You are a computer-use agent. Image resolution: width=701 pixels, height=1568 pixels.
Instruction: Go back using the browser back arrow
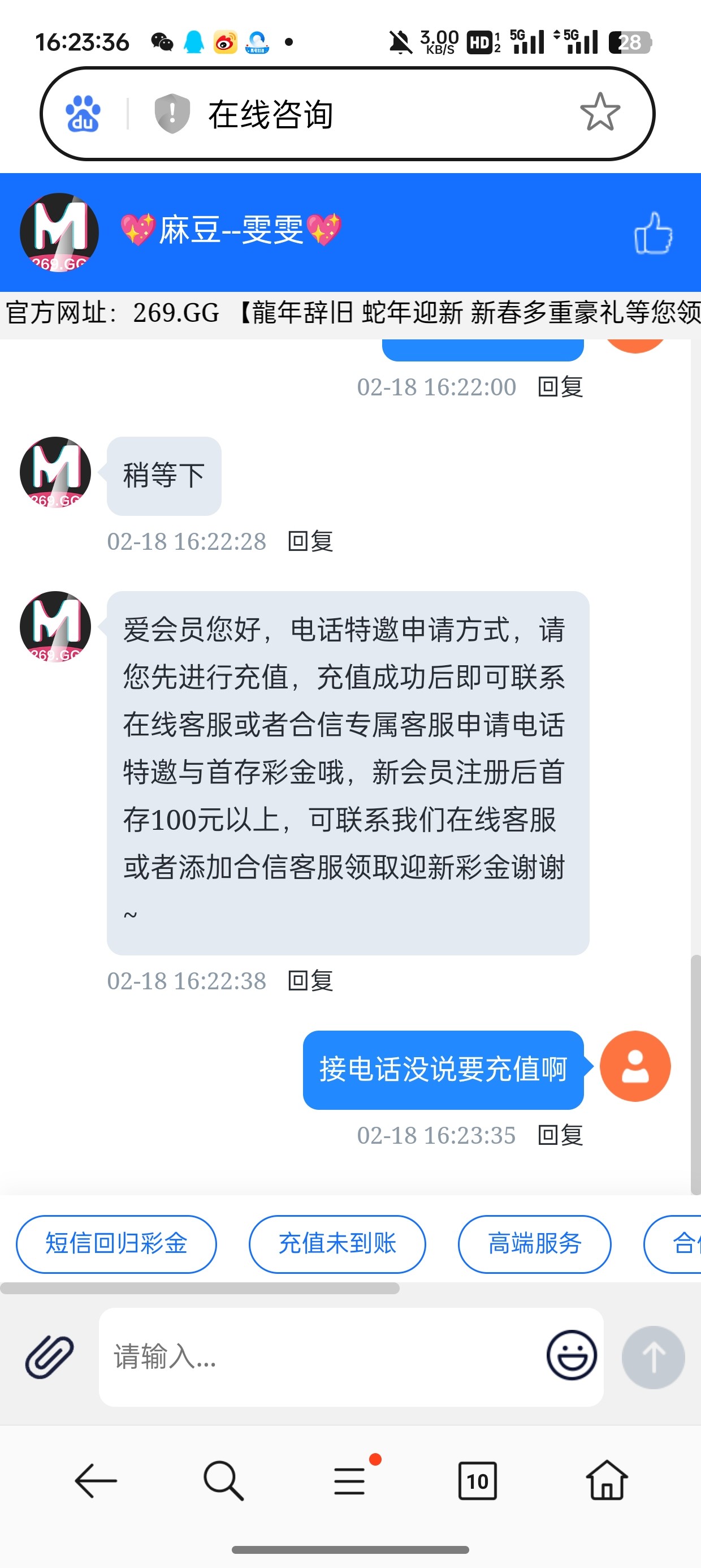click(96, 1480)
